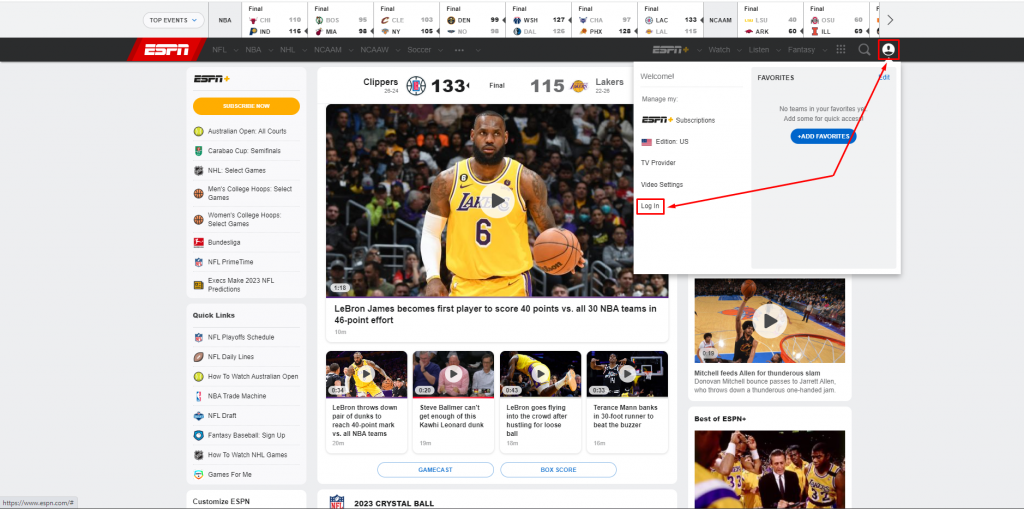1024x509 pixels.
Task: Play the Terance Mann 30-foot runner clip
Action: (x=628, y=374)
